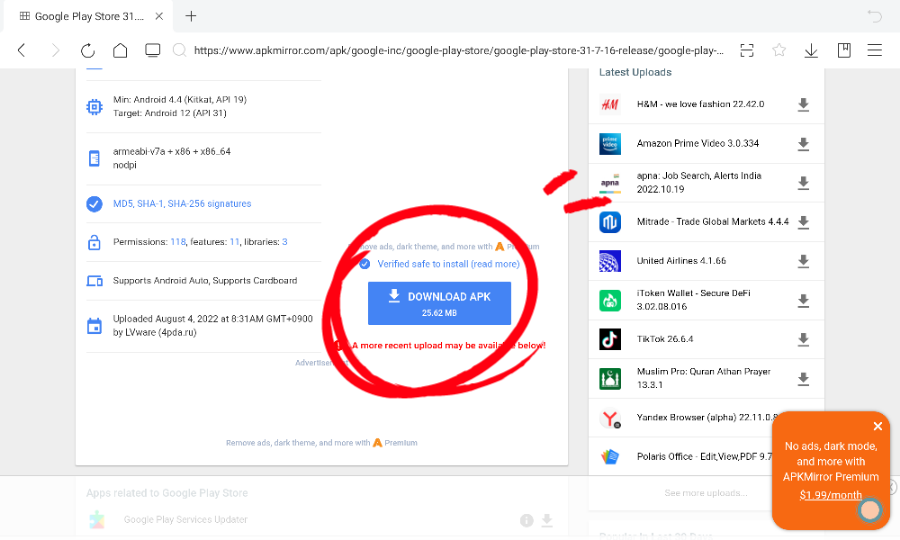Click Uploaded August 4, 2022 text

click(213, 325)
